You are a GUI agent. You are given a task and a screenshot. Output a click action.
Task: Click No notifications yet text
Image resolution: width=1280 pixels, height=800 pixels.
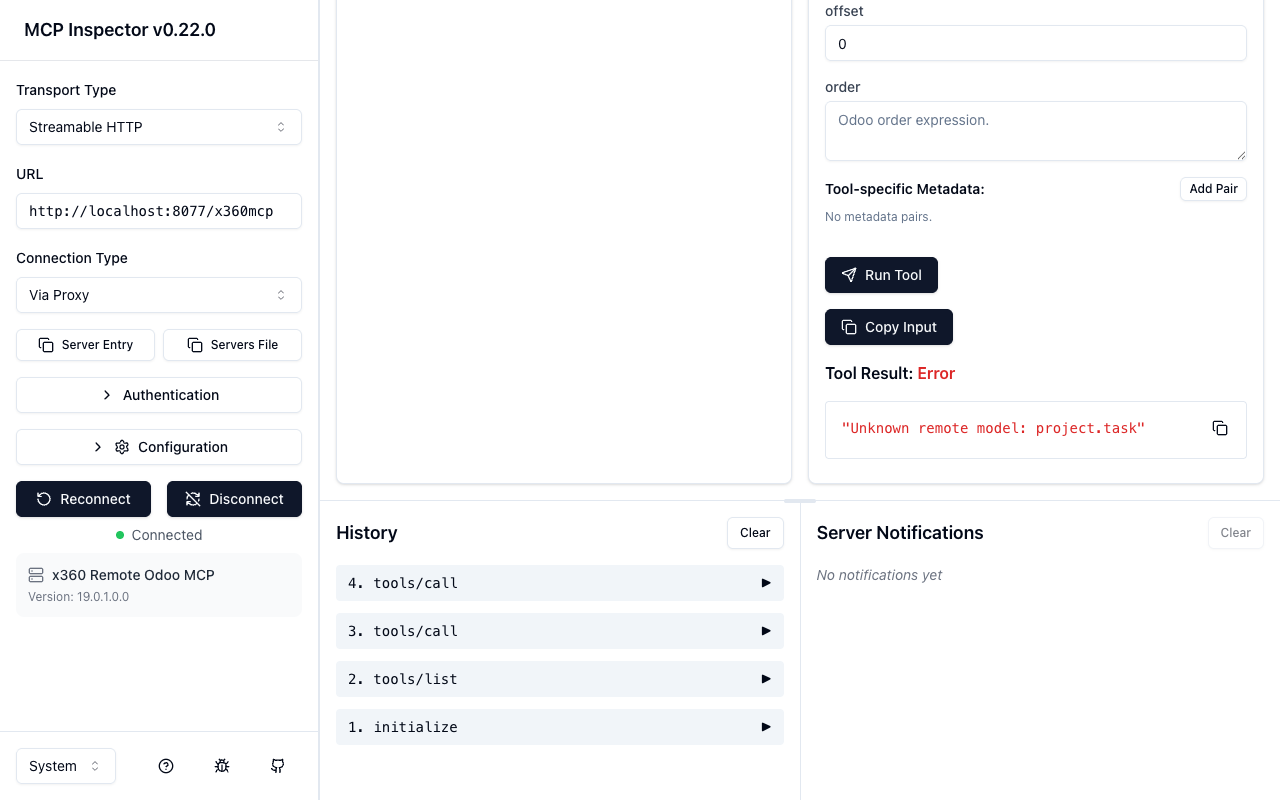coord(879,575)
